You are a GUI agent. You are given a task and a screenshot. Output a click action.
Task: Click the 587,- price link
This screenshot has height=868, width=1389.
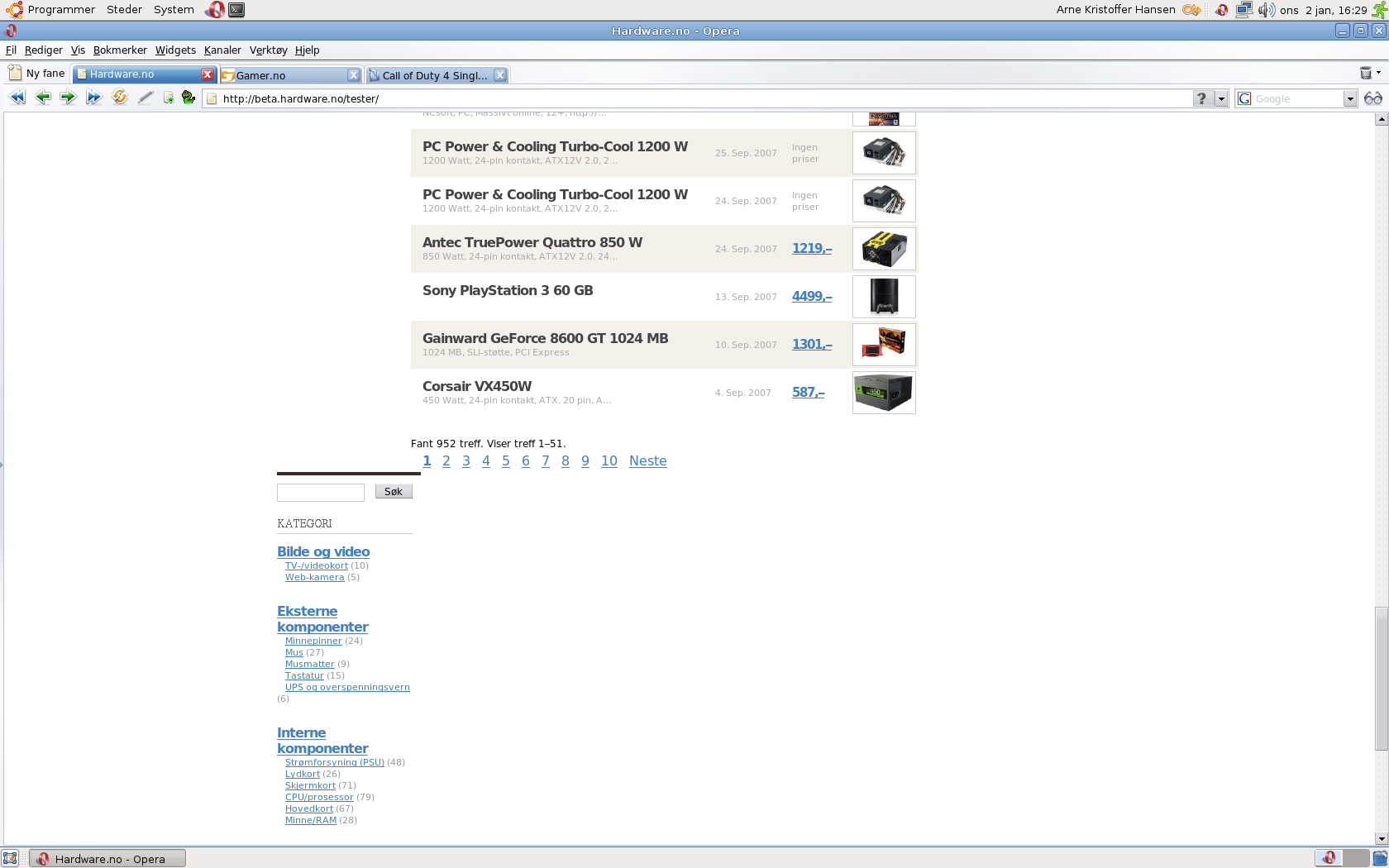point(809,392)
